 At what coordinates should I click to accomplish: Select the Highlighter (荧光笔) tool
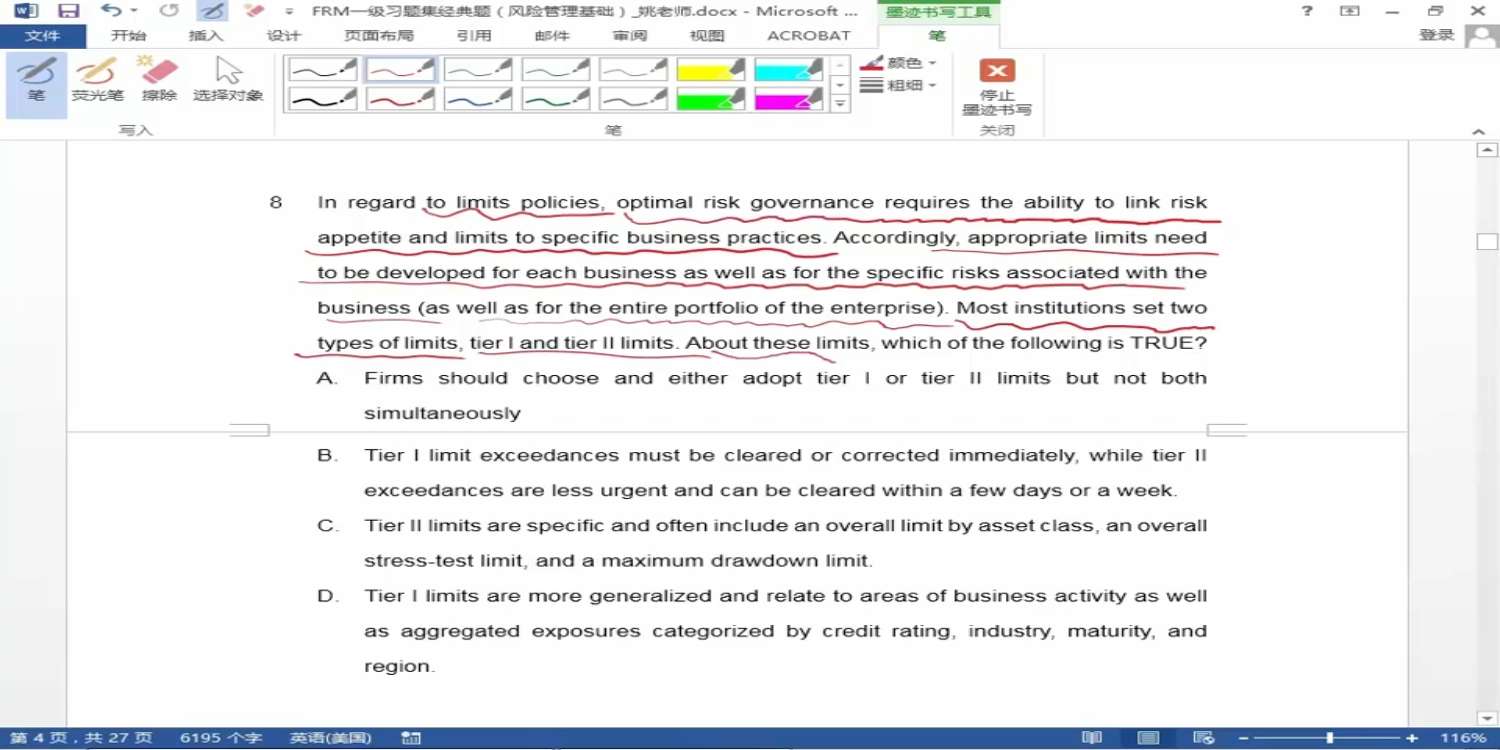tap(97, 81)
